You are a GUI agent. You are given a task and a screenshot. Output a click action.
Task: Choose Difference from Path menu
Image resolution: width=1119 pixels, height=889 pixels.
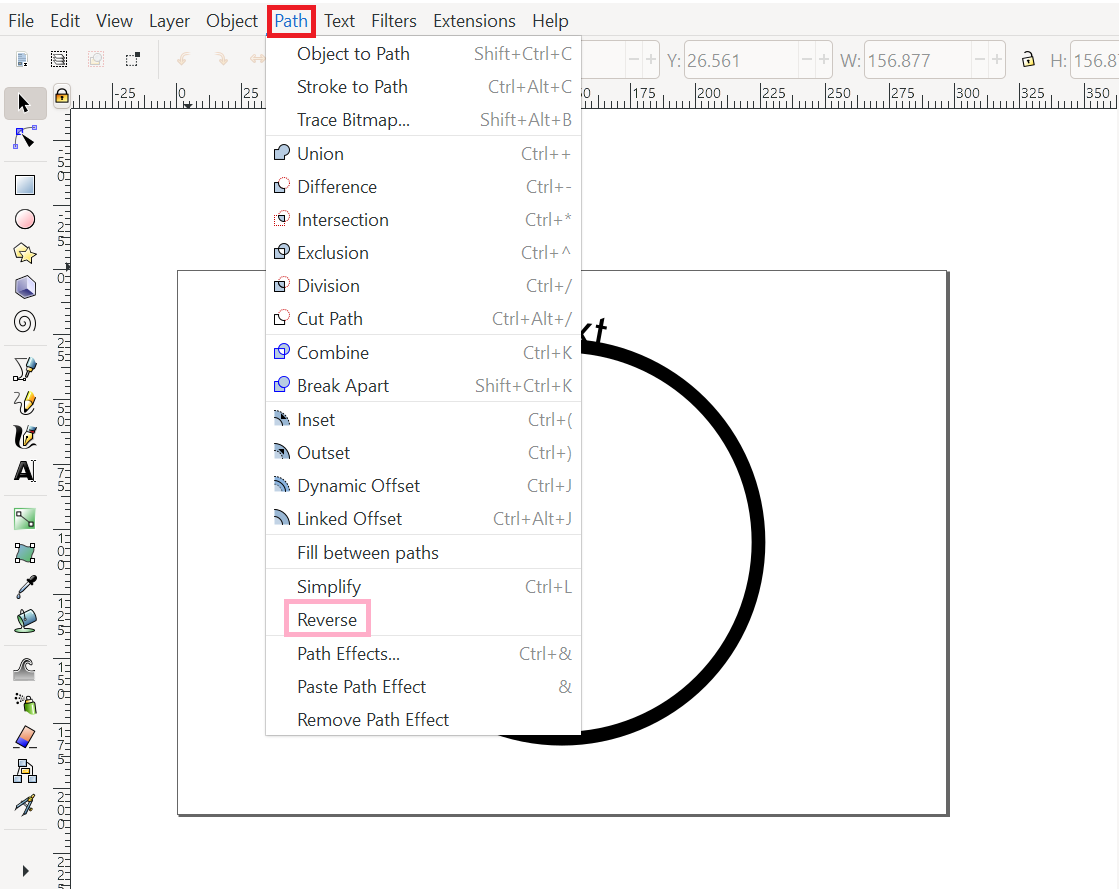(x=424, y=186)
